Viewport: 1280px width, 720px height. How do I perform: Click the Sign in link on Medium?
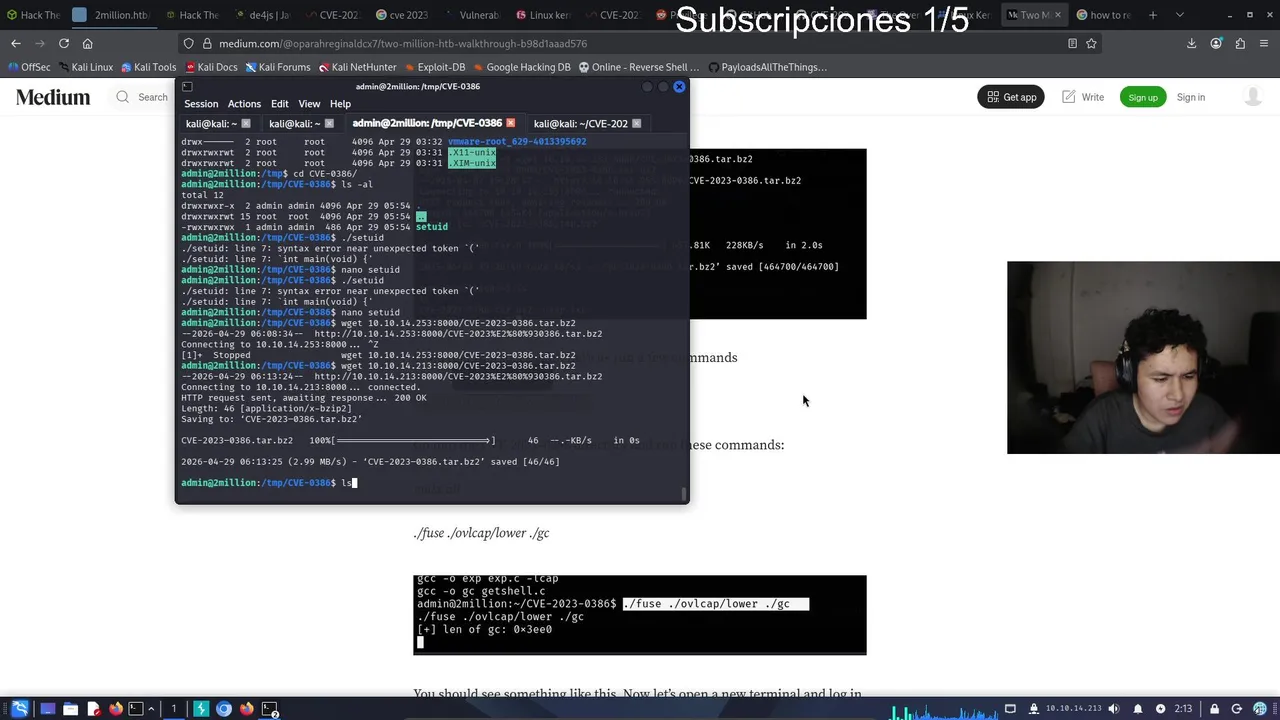tap(1191, 97)
